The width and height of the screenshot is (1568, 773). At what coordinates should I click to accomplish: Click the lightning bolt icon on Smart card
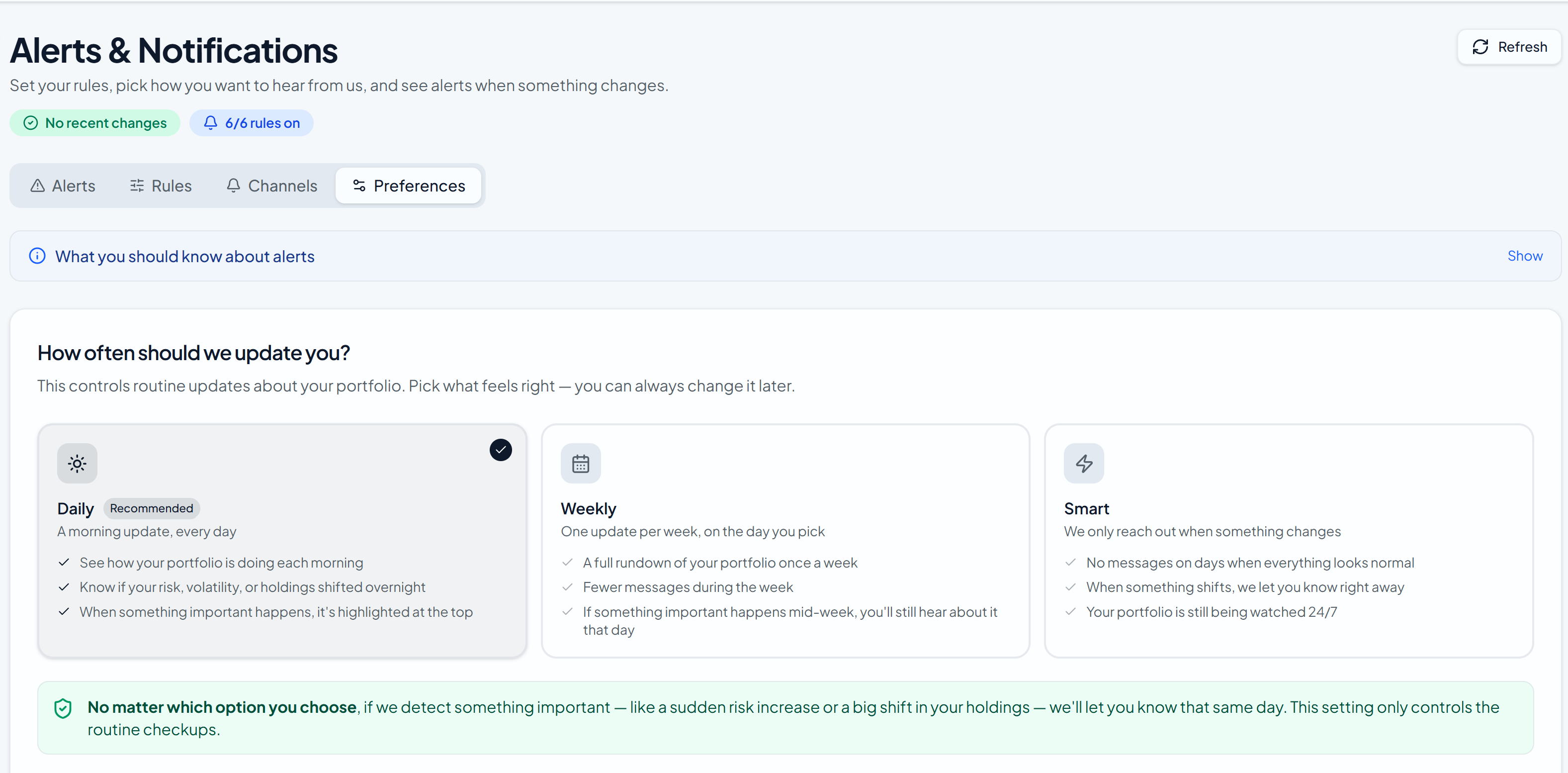1084,464
